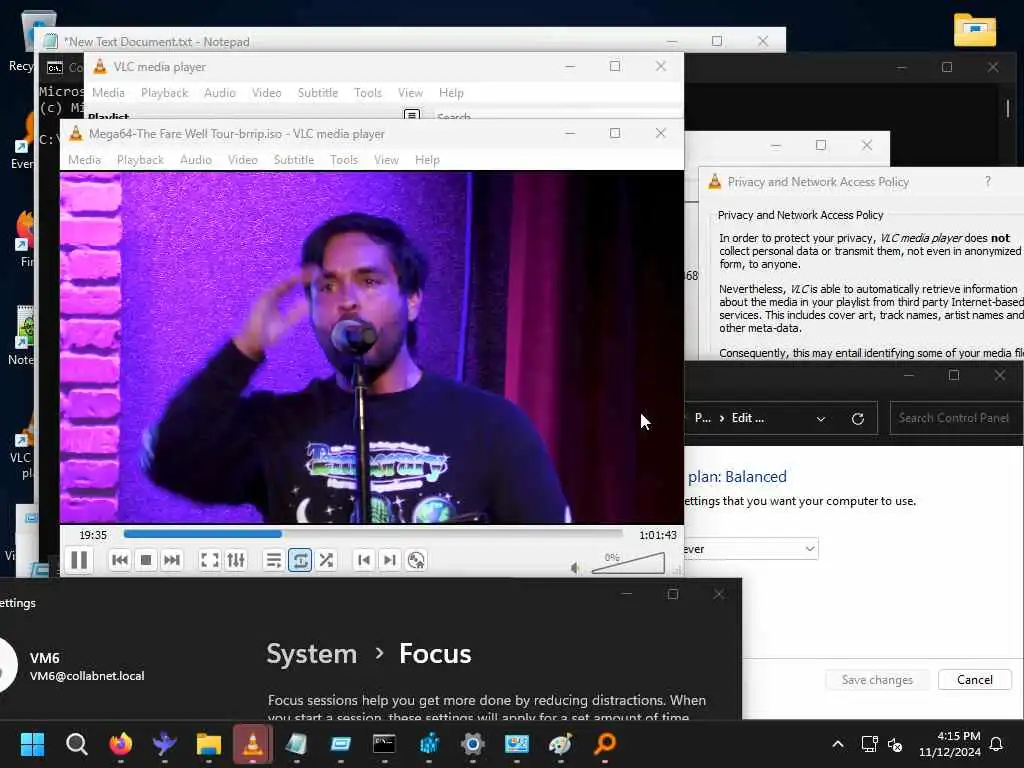Open Playback menu in Mega64 VLC window
Viewport: 1024px width, 768px height.
[140, 160]
